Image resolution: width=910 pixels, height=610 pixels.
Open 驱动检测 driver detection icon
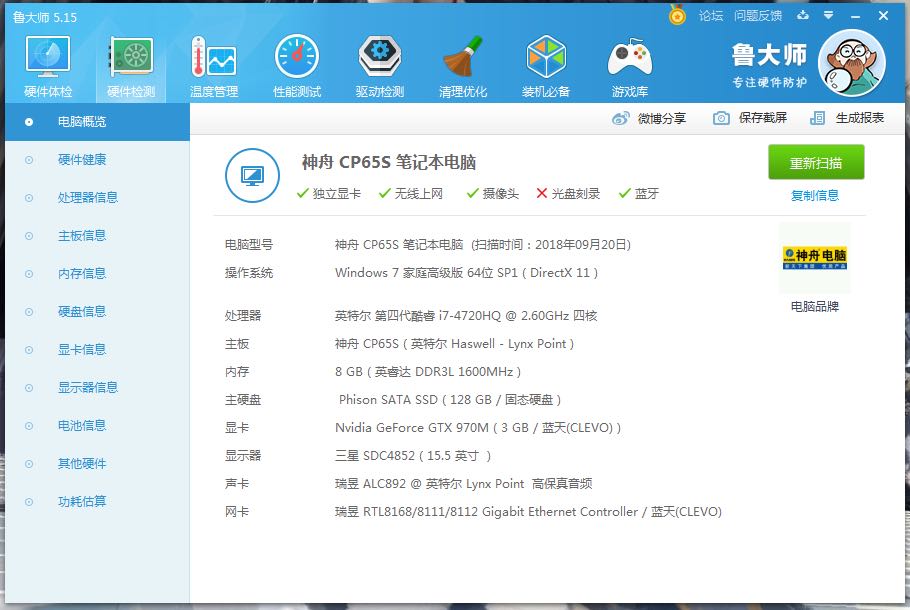380,66
